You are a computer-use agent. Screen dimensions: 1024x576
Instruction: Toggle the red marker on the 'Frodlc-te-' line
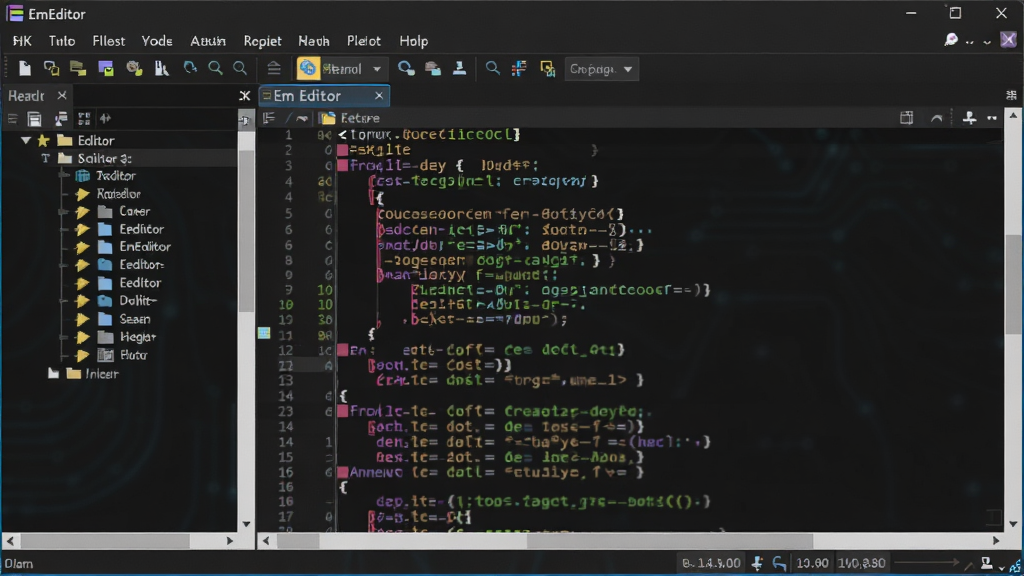point(342,411)
